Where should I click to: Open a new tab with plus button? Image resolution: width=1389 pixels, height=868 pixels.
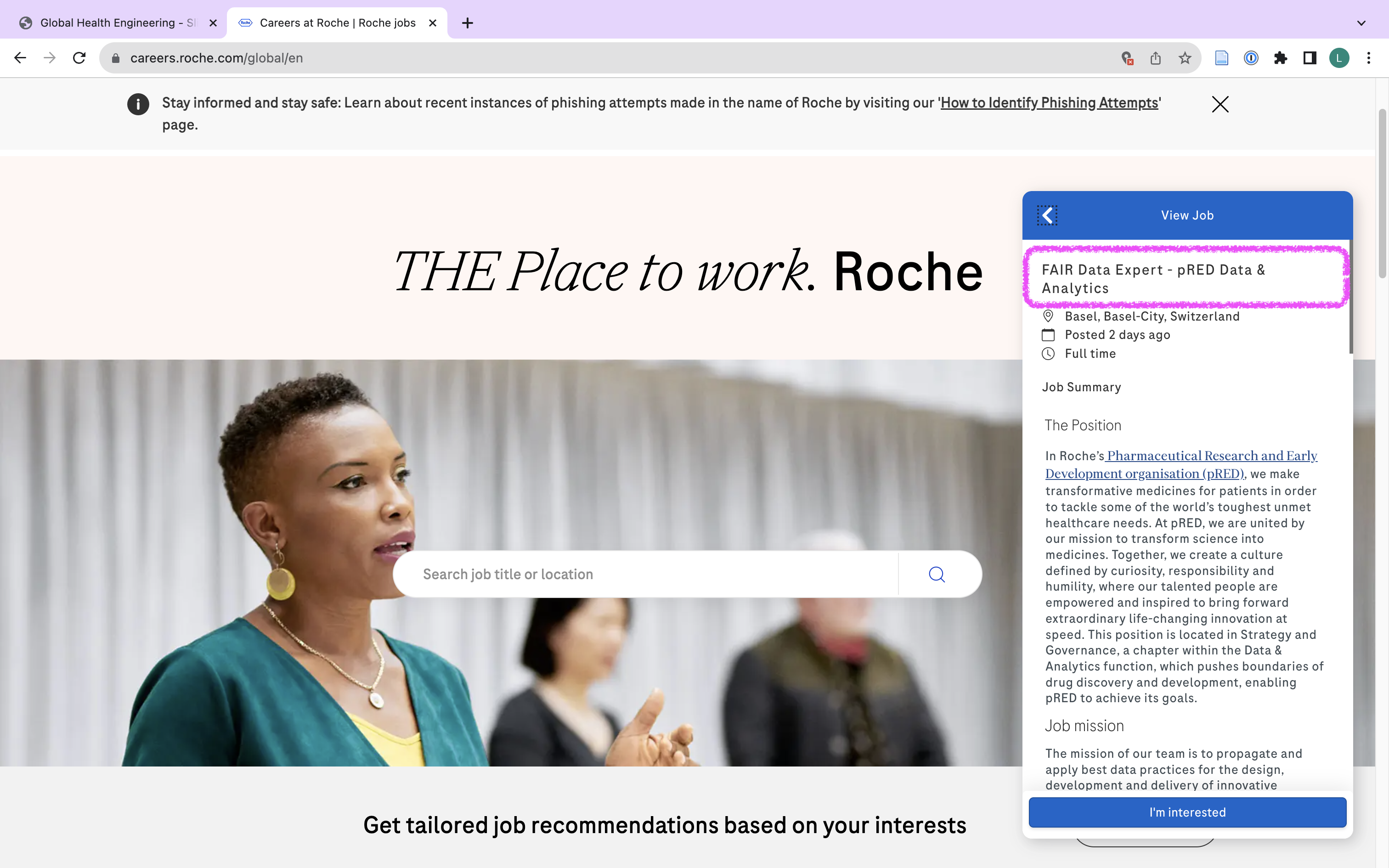coord(467,23)
